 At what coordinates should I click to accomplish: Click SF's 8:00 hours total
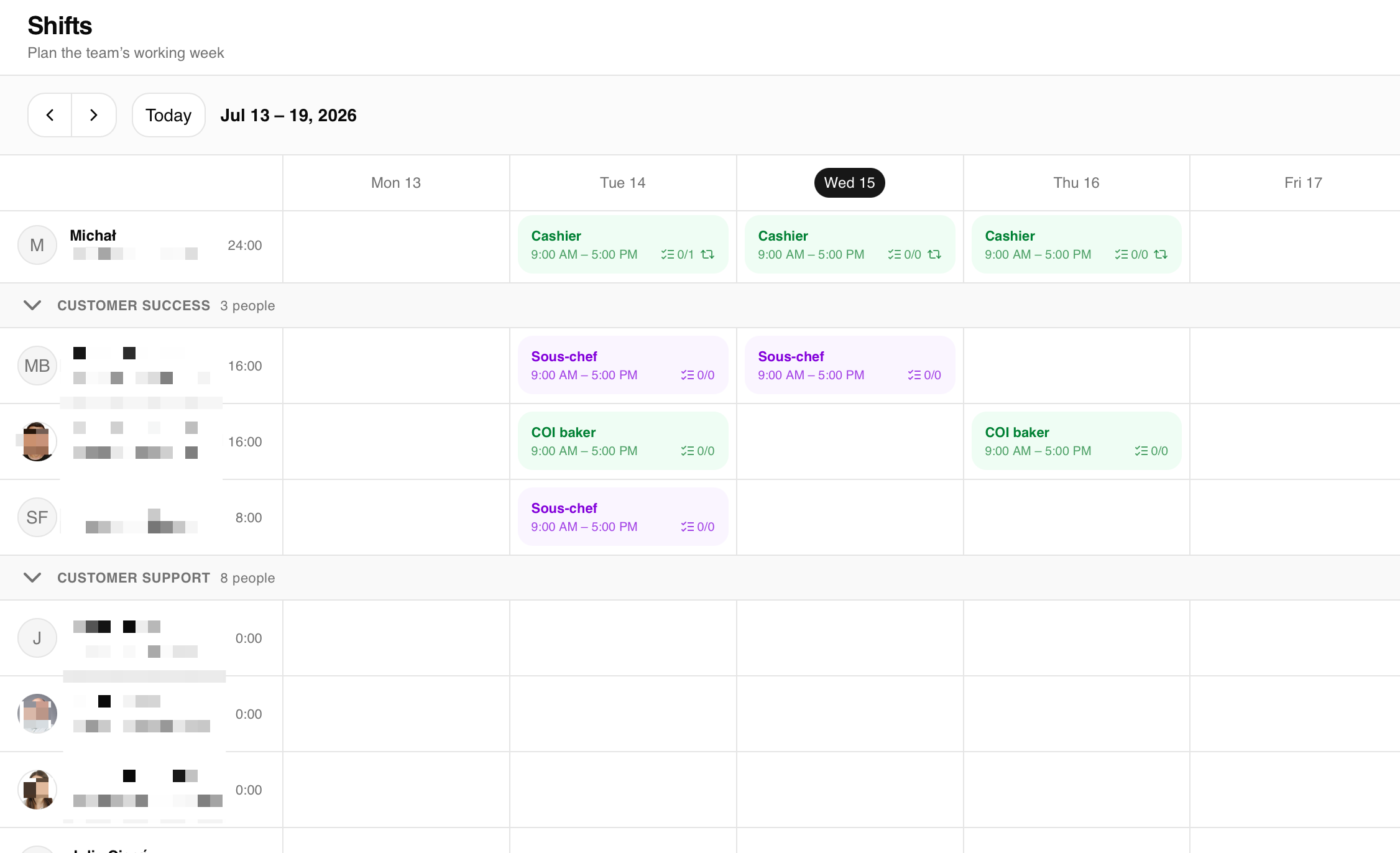pos(249,517)
